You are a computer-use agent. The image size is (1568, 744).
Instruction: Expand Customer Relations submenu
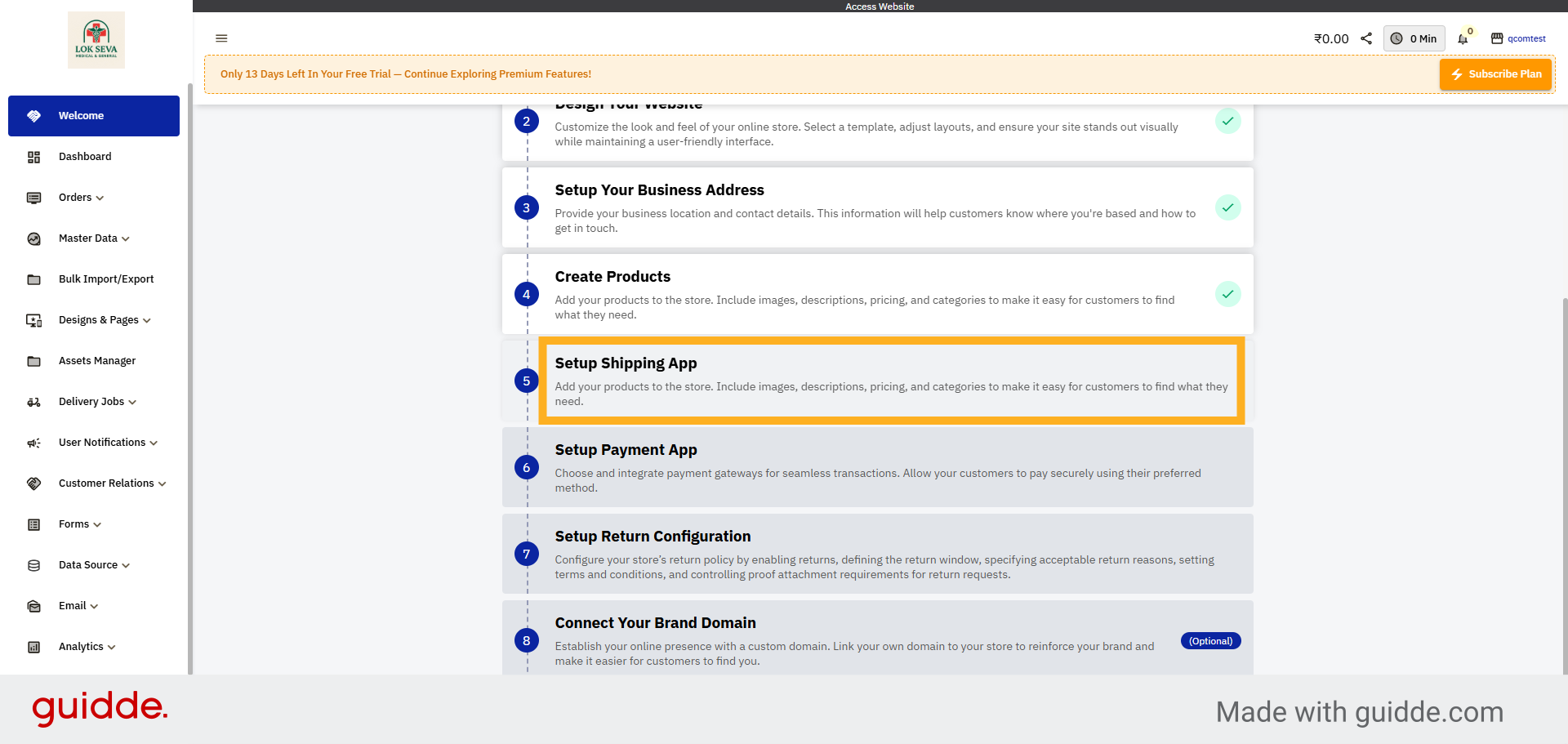(x=112, y=483)
